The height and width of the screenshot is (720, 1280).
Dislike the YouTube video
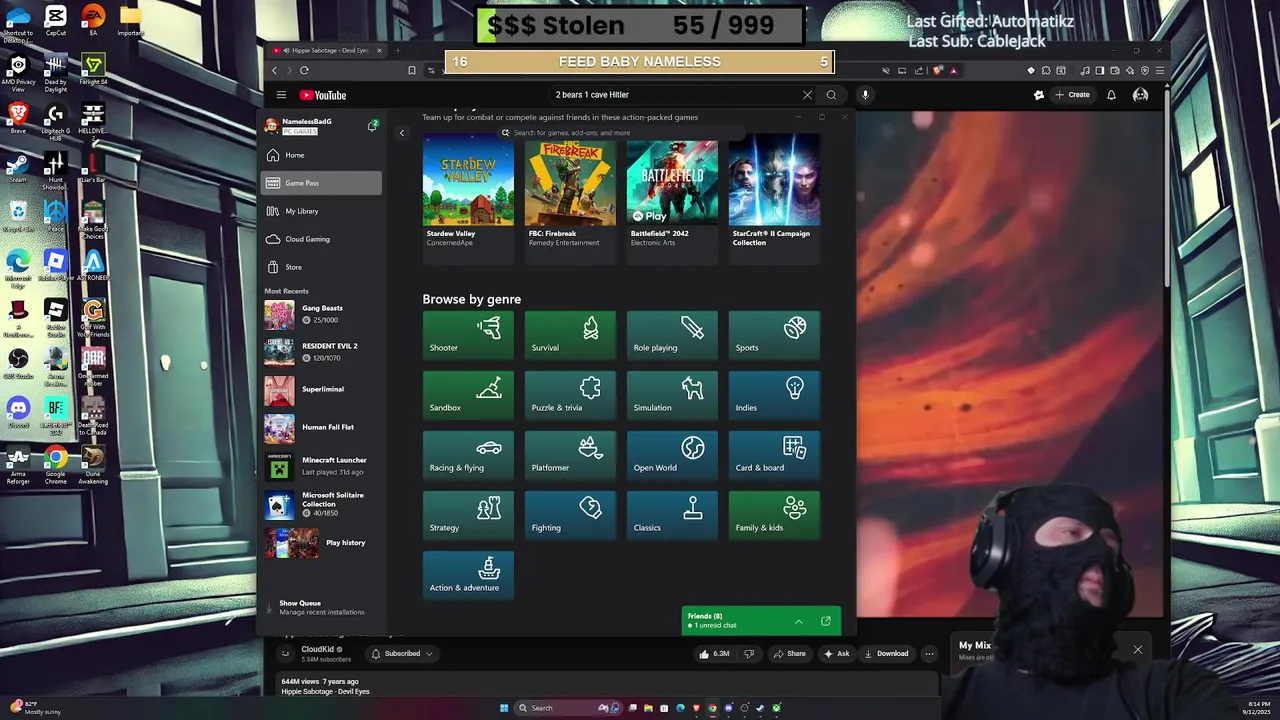pyautogui.click(x=749, y=654)
